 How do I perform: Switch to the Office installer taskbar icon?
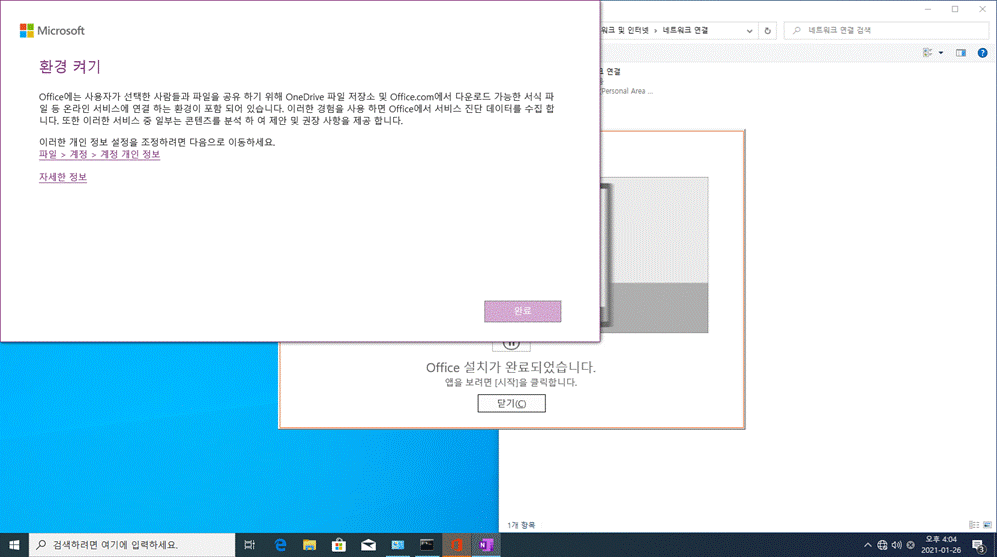[457, 545]
